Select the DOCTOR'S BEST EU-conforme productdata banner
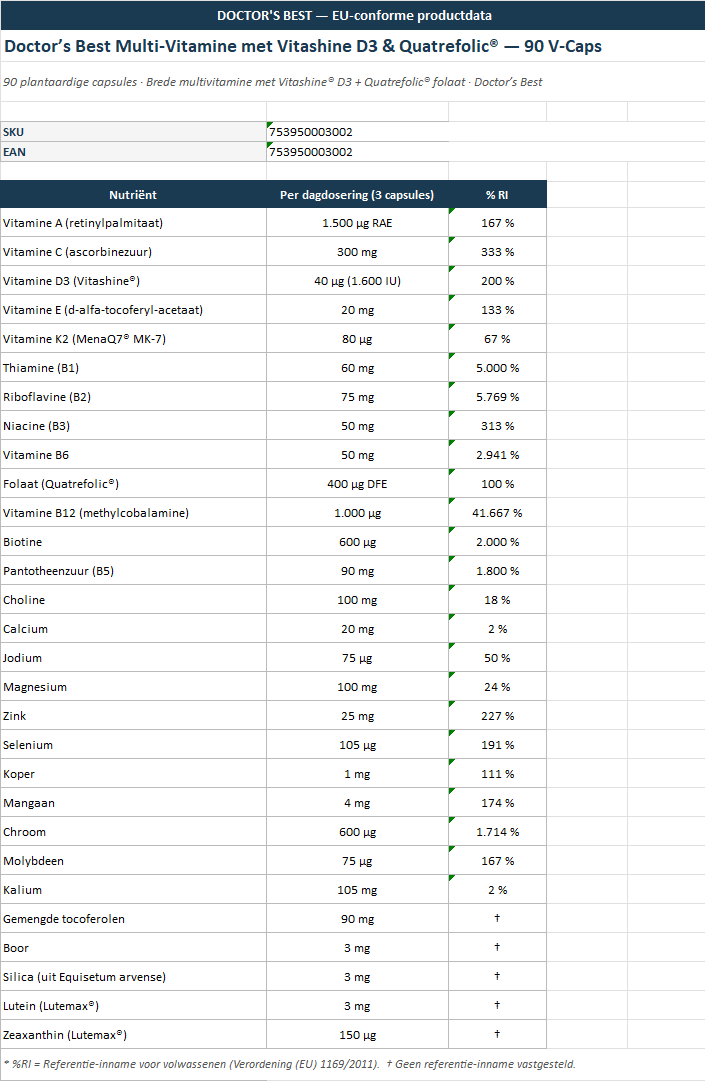Viewport: 705px width, 1081px height. tap(352, 15)
